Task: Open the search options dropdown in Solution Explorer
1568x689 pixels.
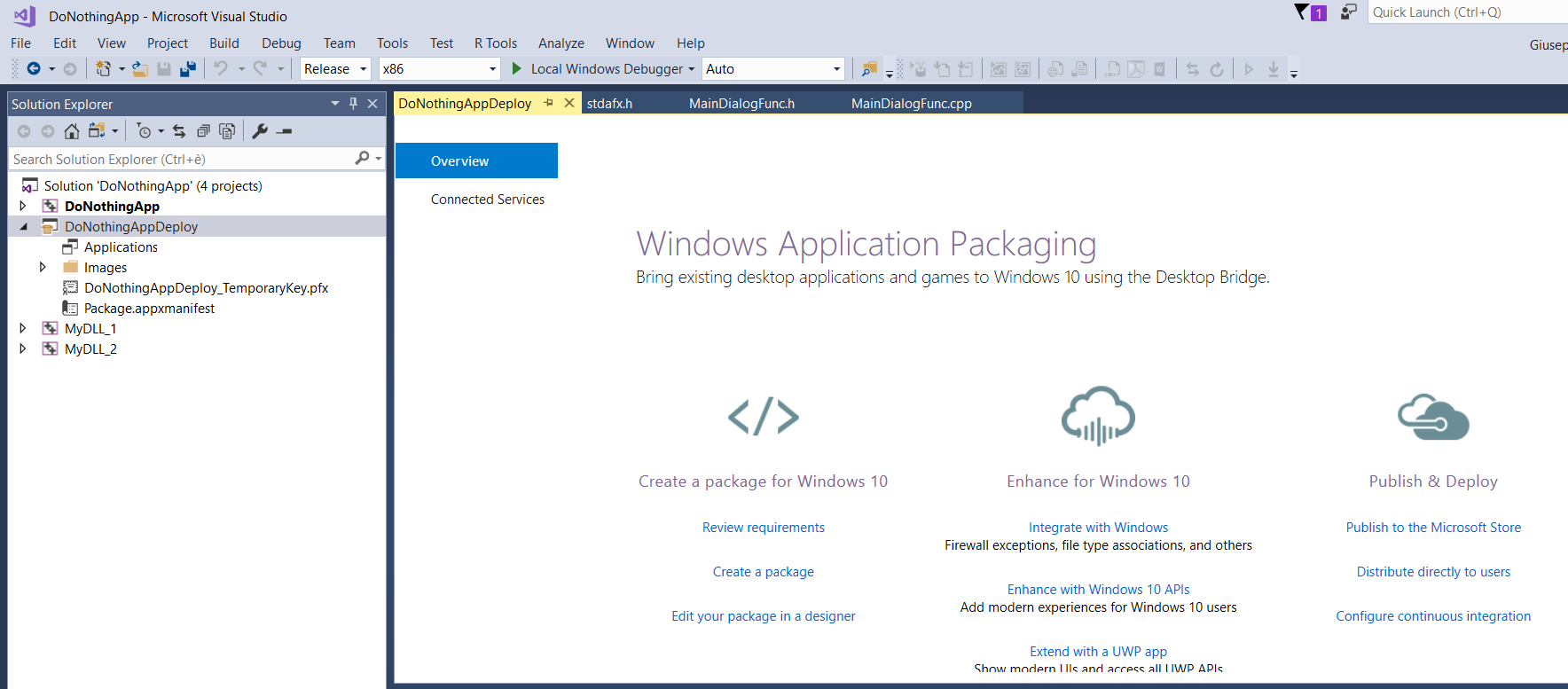Action: pyautogui.click(x=379, y=159)
